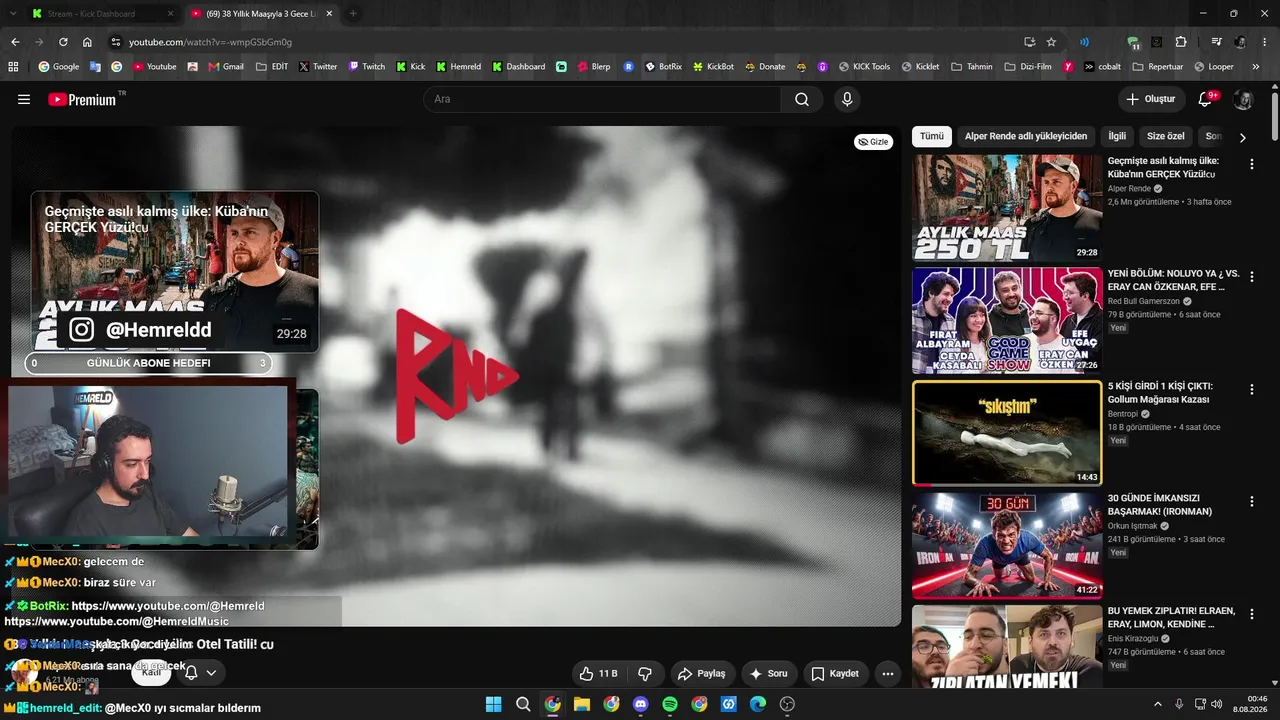The height and width of the screenshot is (720, 1280).
Task: Open YouTube notifications bell
Action: pyautogui.click(x=1206, y=99)
